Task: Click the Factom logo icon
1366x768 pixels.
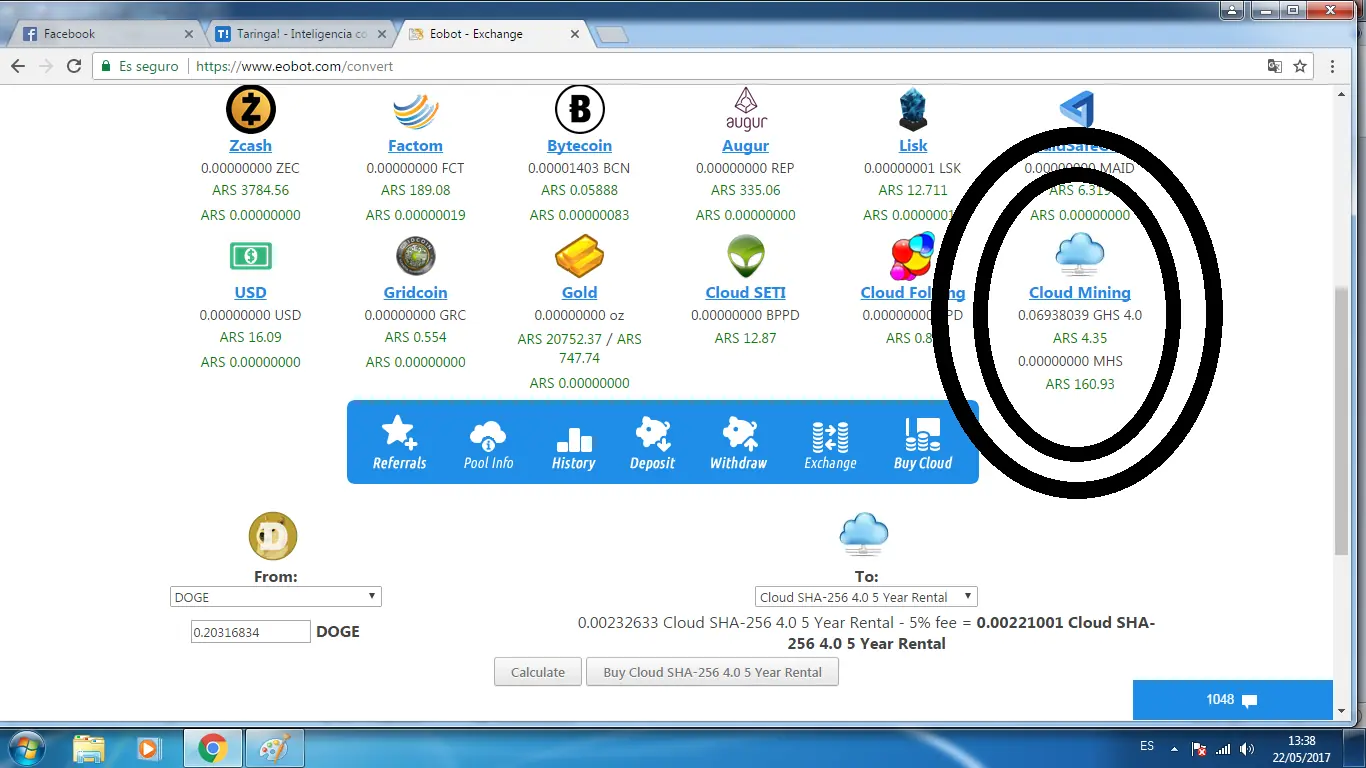Action: [x=416, y=110]
